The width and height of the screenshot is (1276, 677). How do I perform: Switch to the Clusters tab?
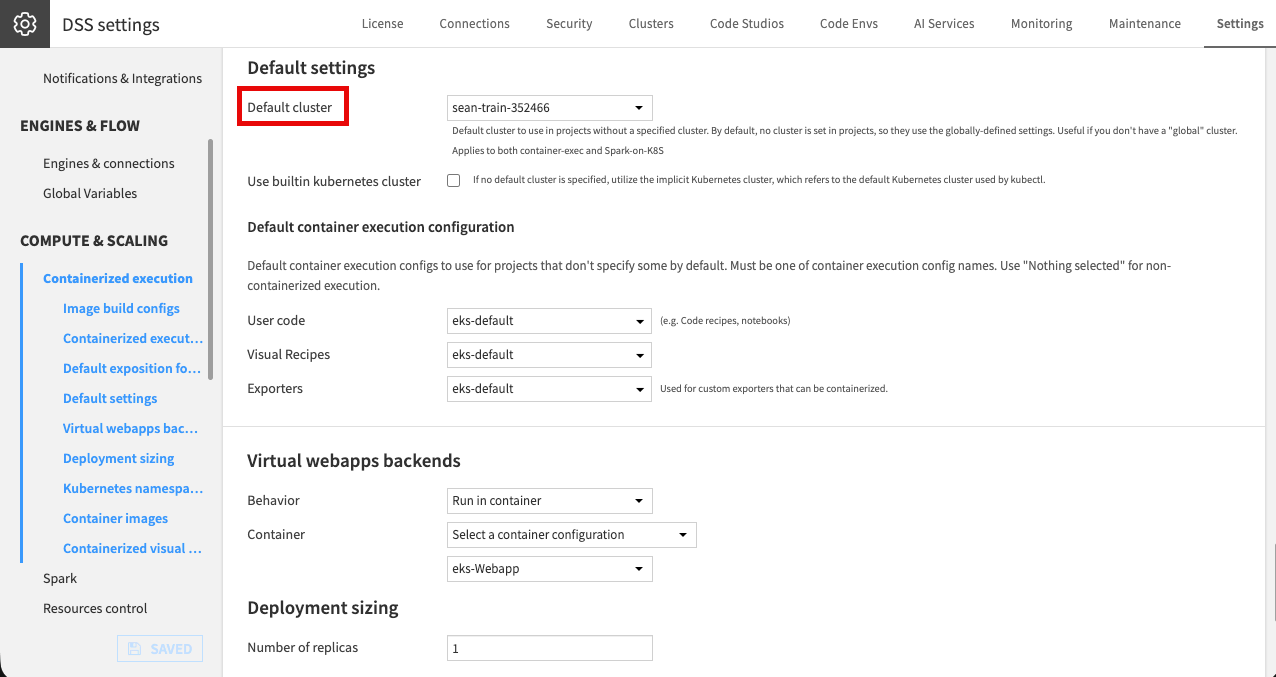coord(651,24)
